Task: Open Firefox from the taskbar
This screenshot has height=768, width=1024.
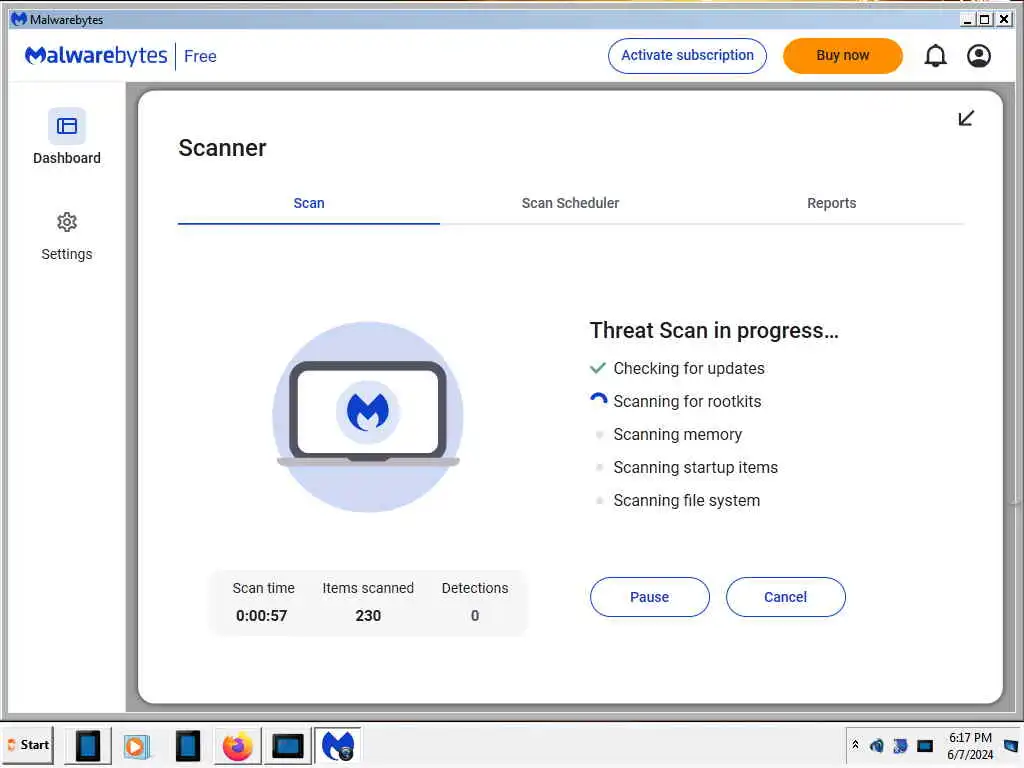Action: (237, 746)
